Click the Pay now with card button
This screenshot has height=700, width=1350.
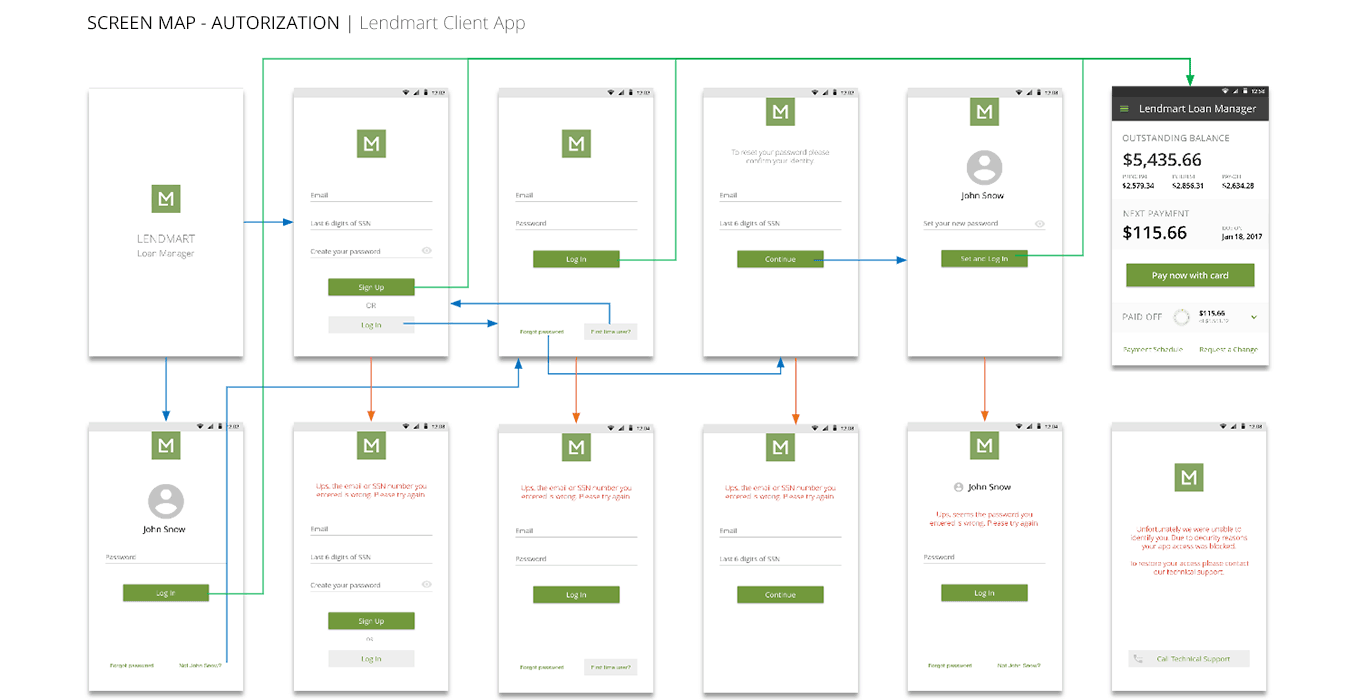coord(1190,275)
